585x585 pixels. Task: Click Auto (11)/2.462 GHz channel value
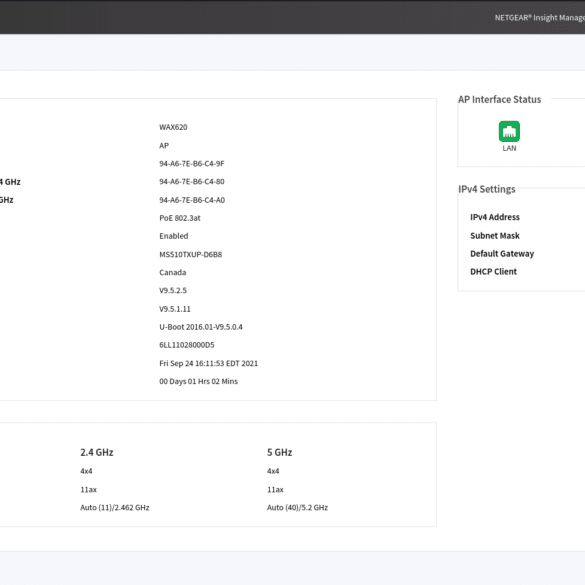115,508
